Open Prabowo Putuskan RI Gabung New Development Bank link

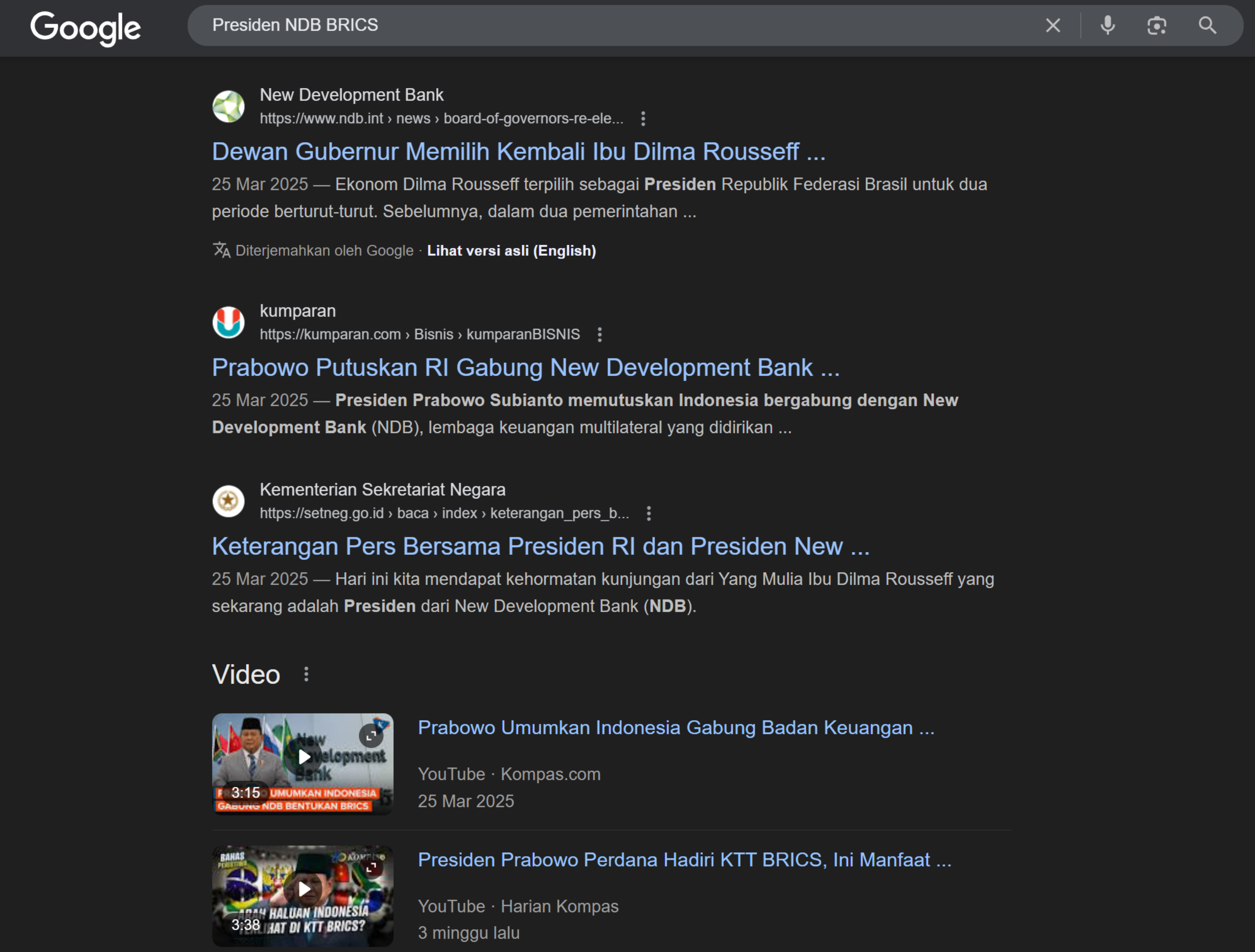[525, 368]
